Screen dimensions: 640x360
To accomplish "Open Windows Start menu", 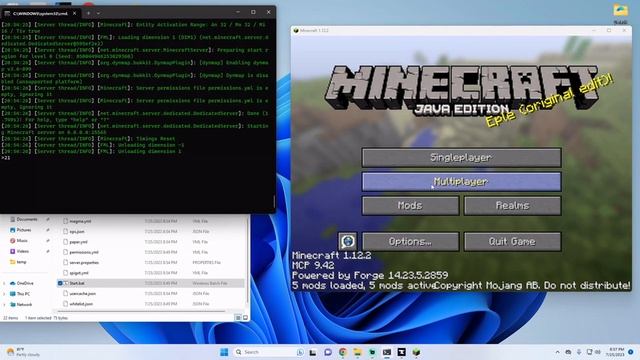I will point(224,352).
